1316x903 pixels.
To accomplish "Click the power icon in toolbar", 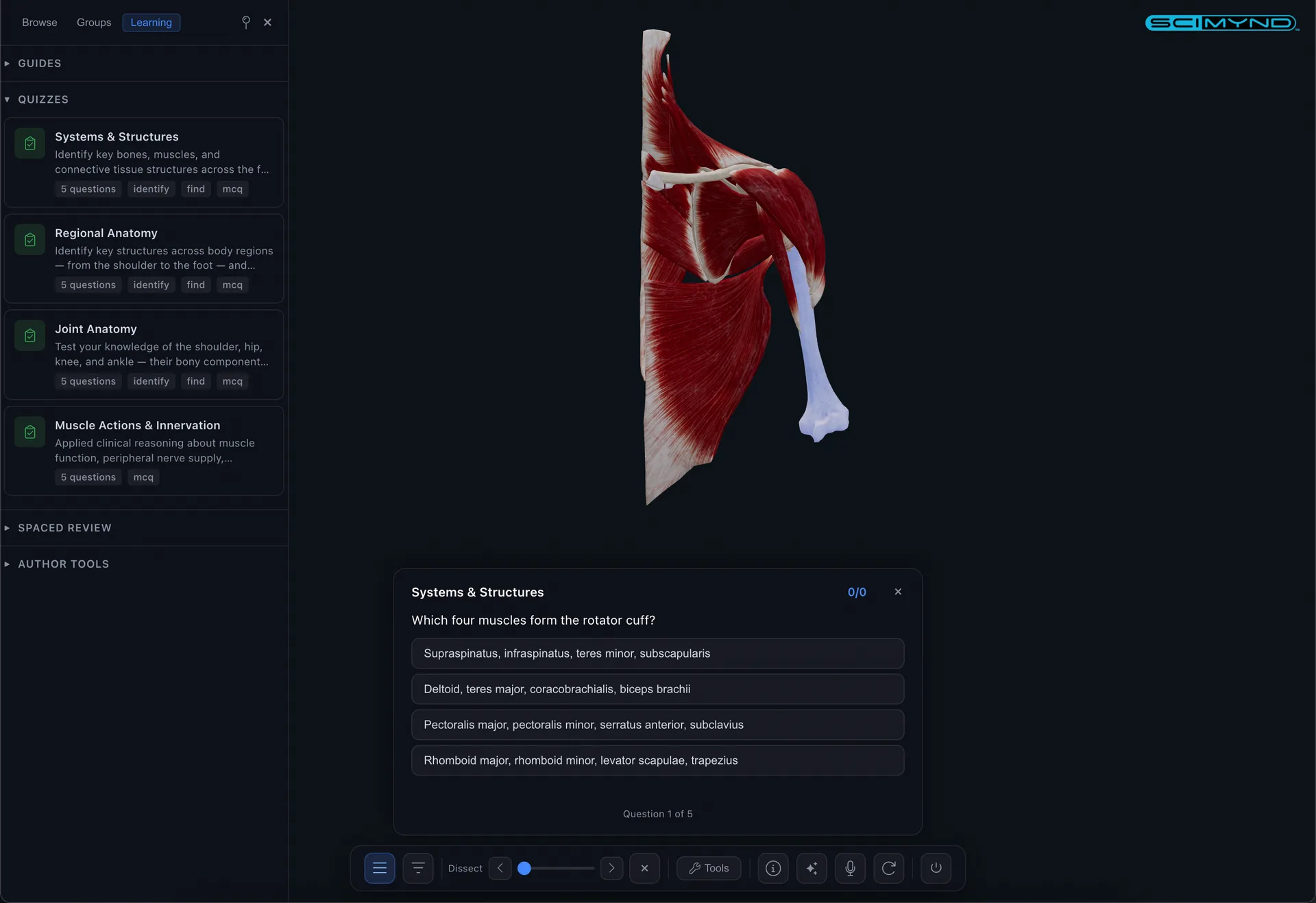I will click(x=936, y=868).
